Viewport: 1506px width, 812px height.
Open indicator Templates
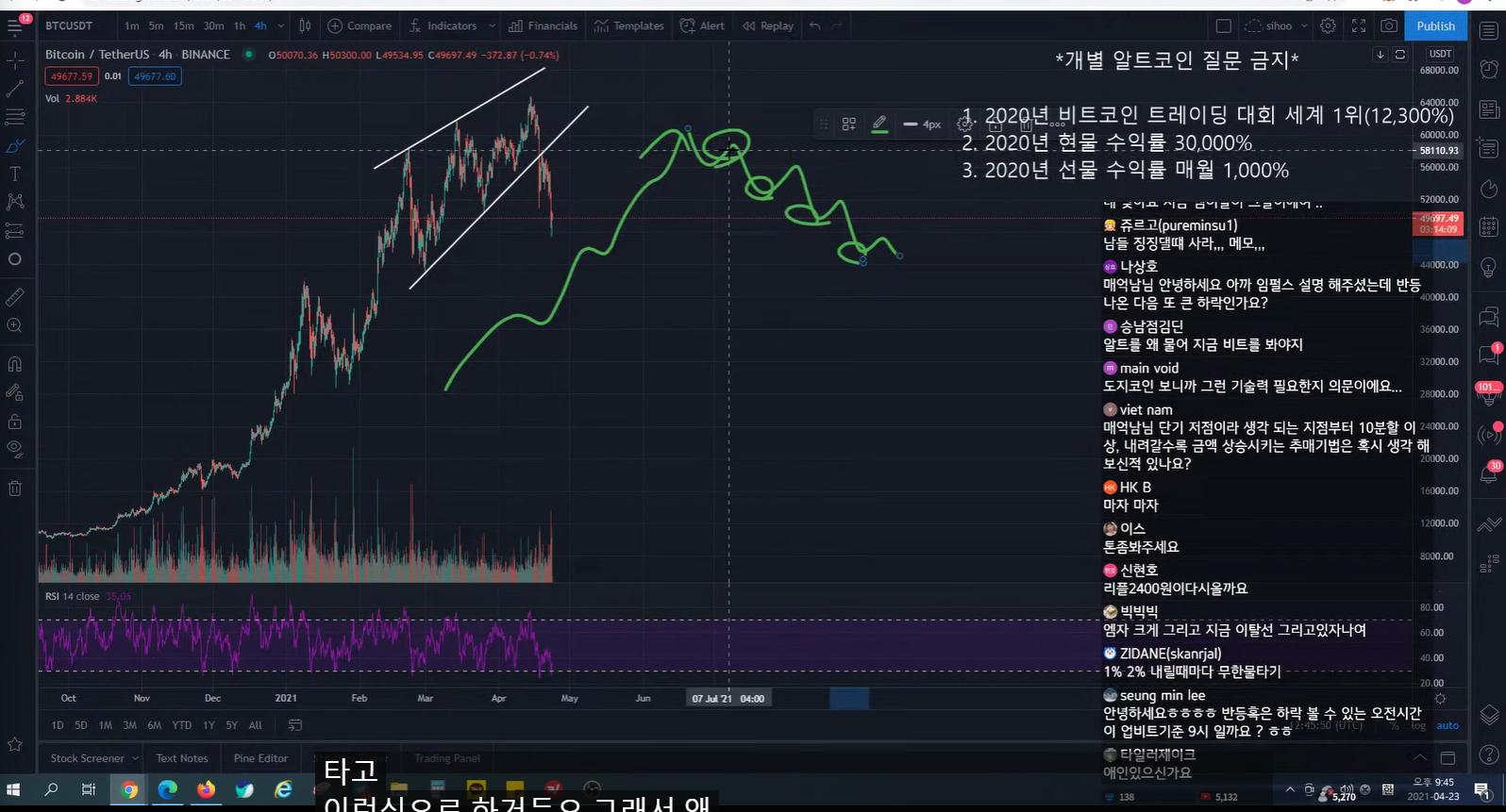pyautogui.click(x=629, y=26)
